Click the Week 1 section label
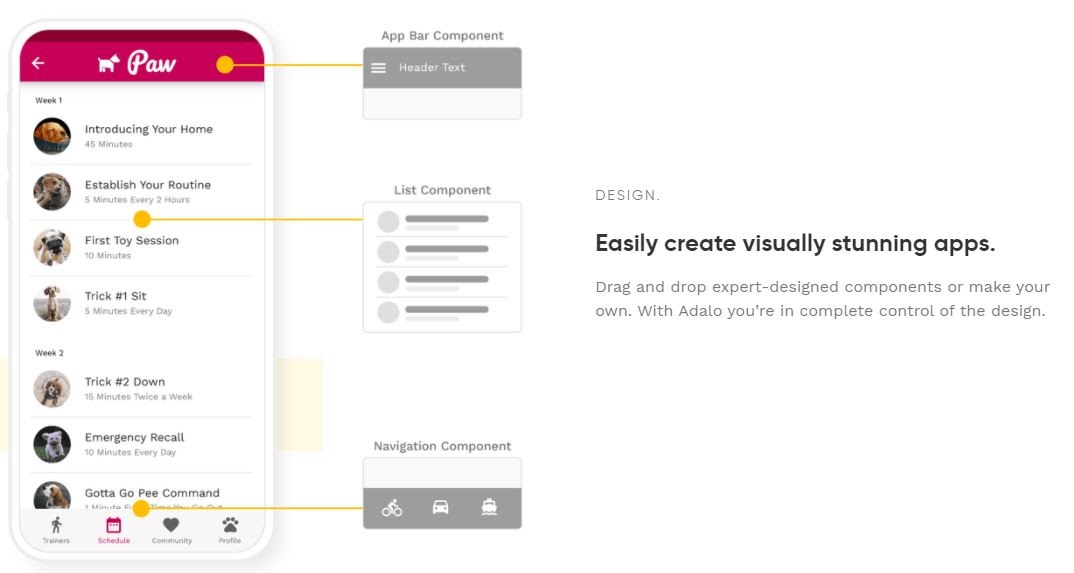This screenshot has width=1074, height=573. pyautogui.click(x=49, y=100)
